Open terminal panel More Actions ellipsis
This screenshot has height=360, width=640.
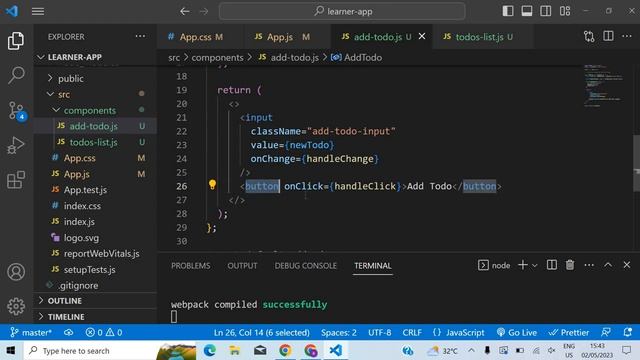[589, 265]
